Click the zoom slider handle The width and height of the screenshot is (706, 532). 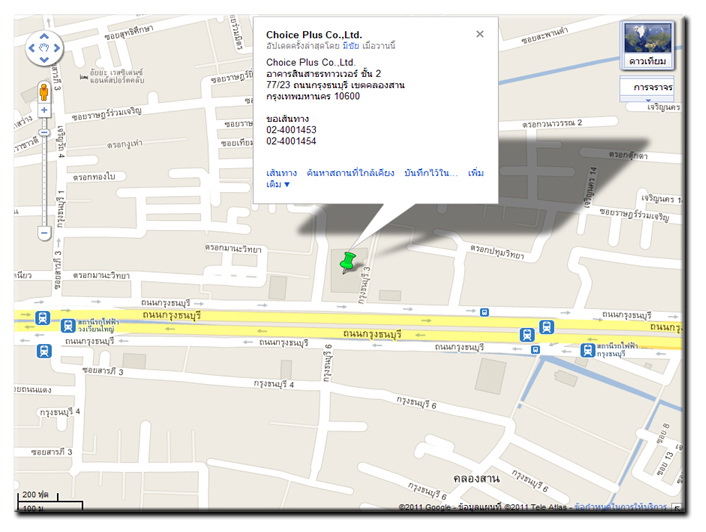[x=44, y=132]
